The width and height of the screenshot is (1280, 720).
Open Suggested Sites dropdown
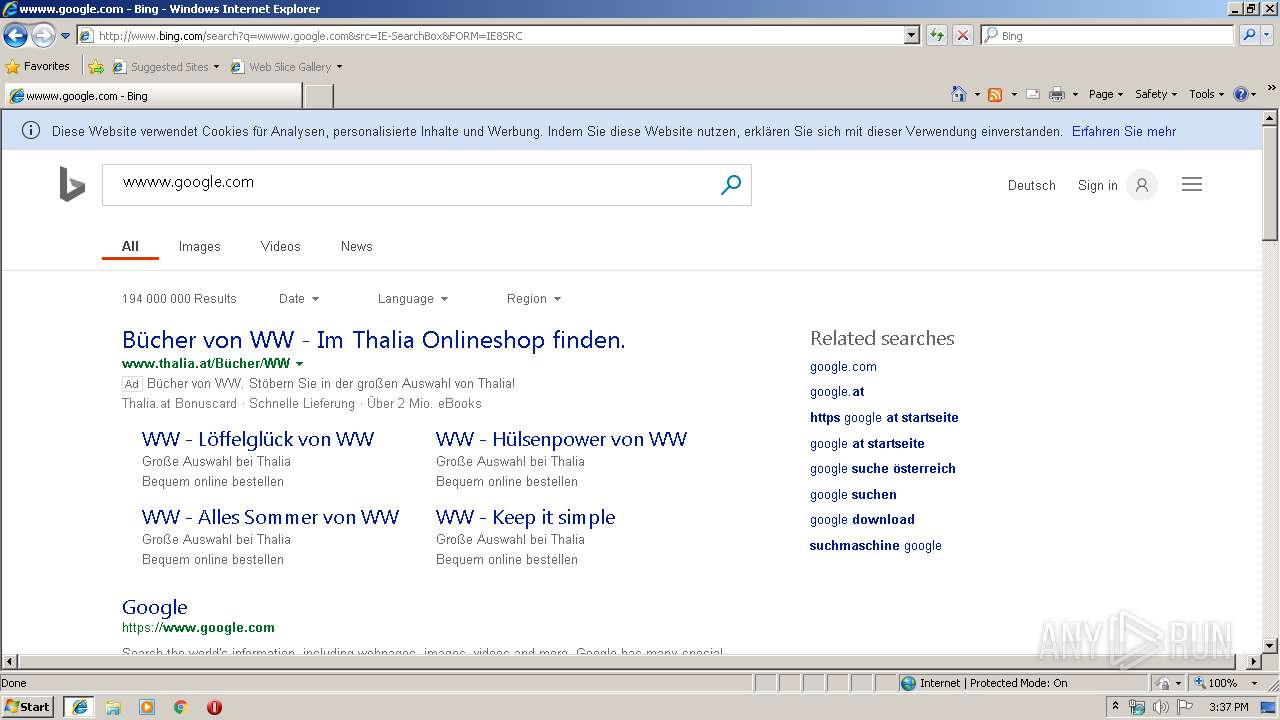[166, 67]
